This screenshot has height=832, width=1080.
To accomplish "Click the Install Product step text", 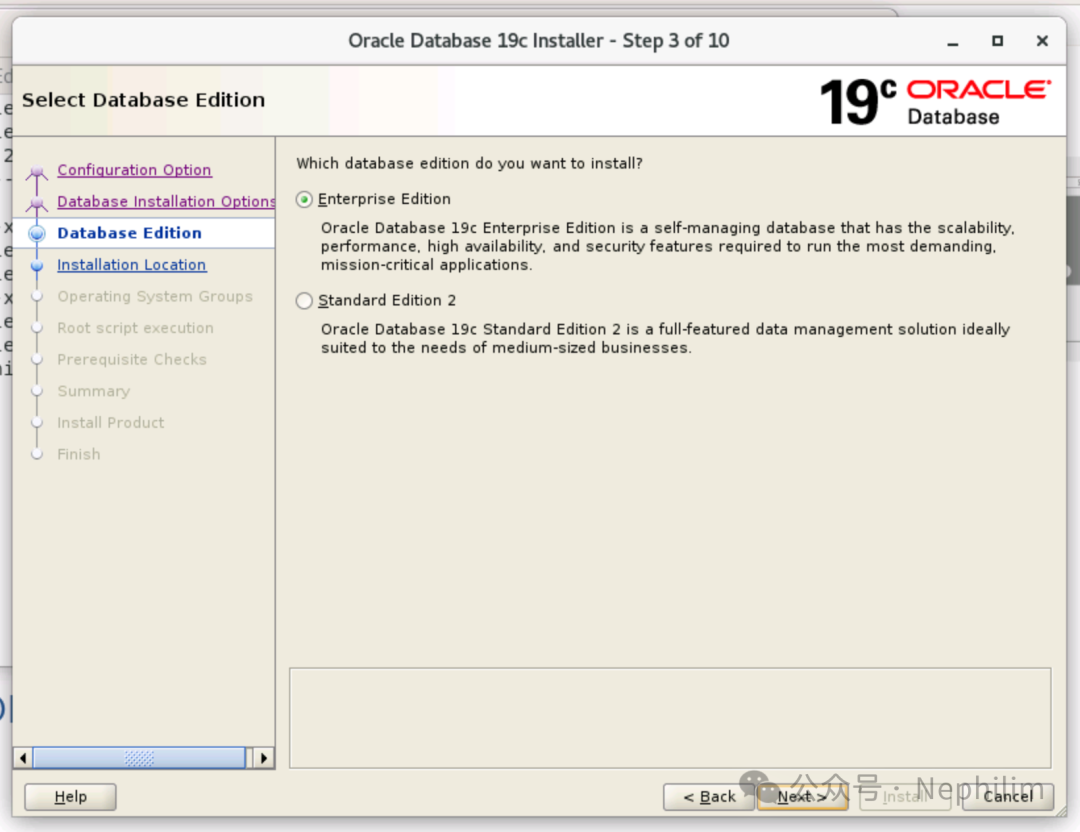I will [110, 423].
